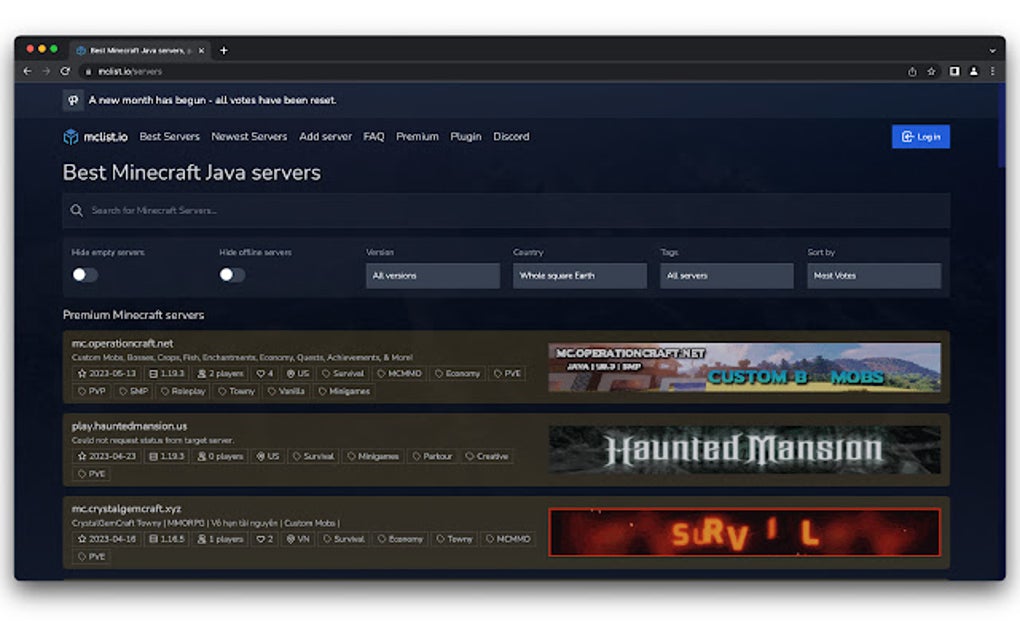This screenshot has height=638, width=1020.
Task: Open the Version dropdown showing All versions
Action: [x=432, y=275]
